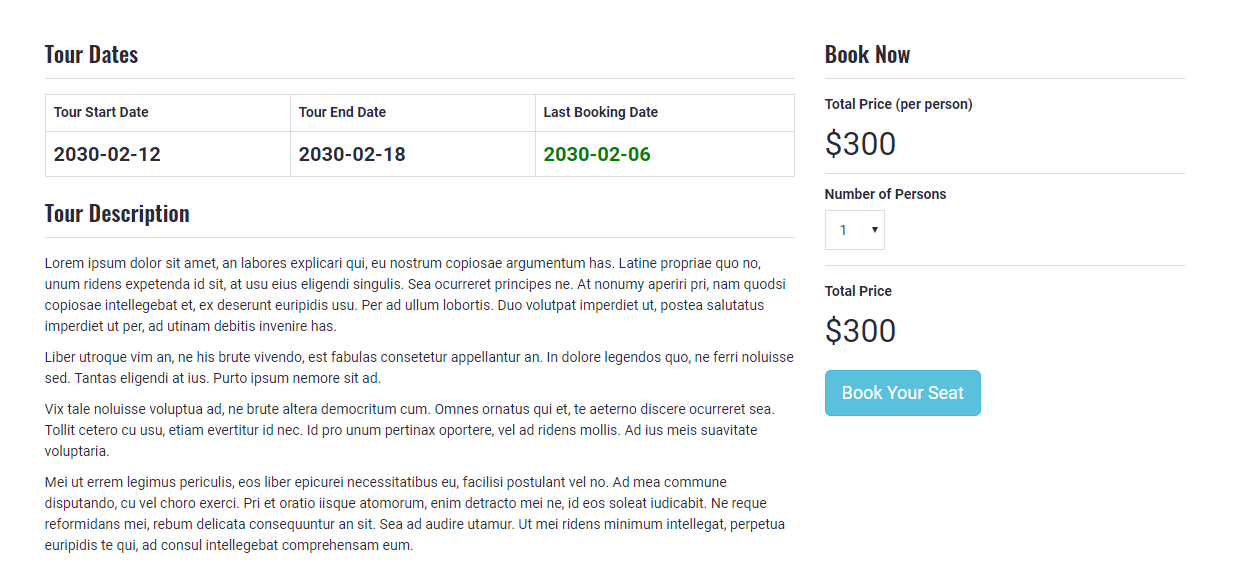Click the Last Booking Date column header

[600, 112]
